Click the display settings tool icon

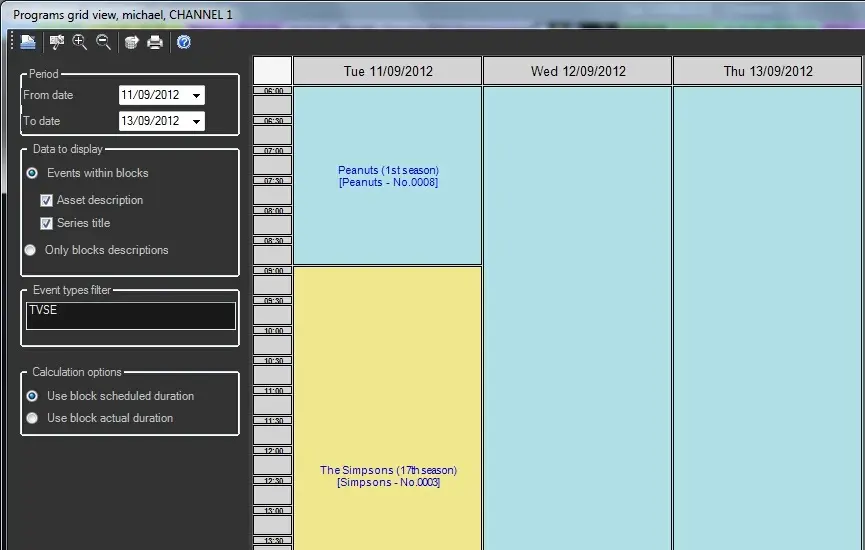(x=57, y=42)
